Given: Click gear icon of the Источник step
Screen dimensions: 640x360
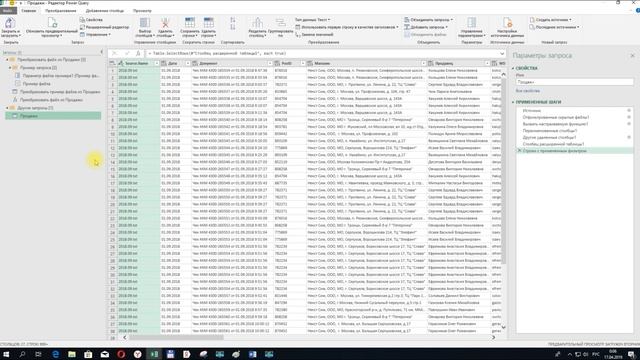Looking at the screenshot, I should click(x=629, y=111).
